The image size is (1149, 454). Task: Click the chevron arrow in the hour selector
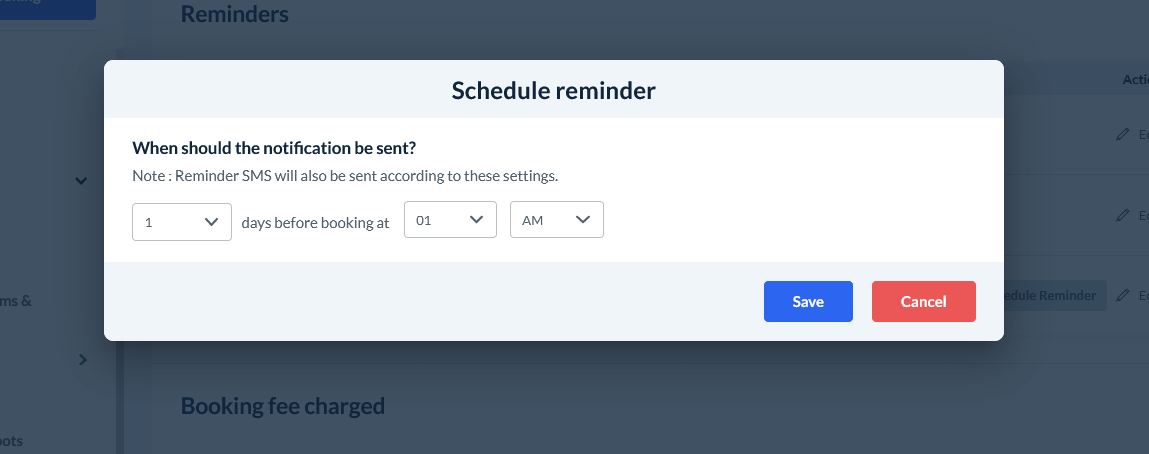click(476, 220)
